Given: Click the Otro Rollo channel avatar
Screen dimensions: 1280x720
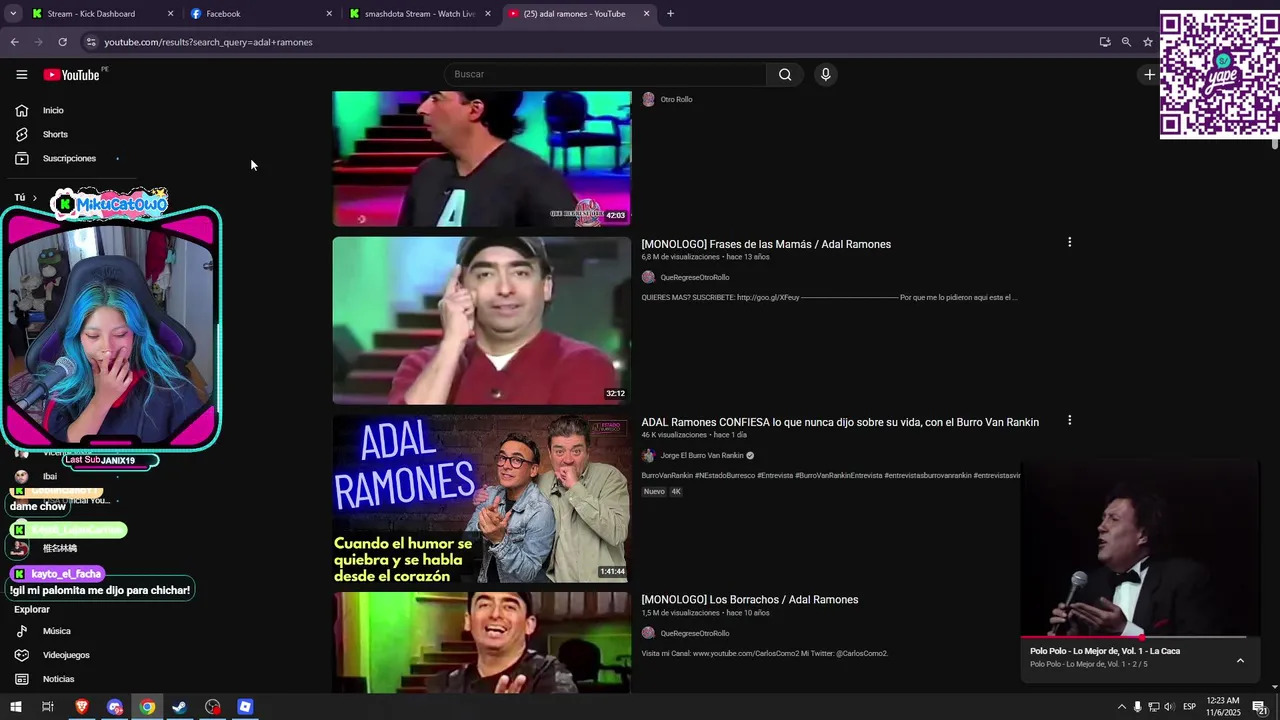Looking at the screenshot, I should (x=648, y=99).
